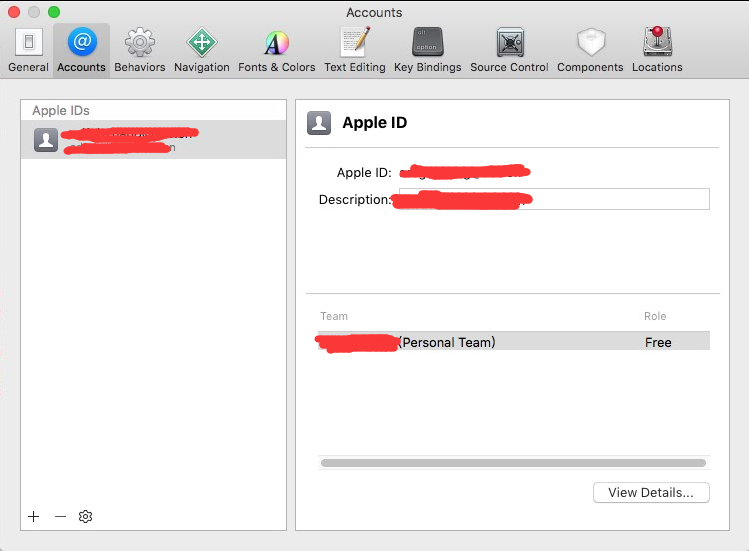
Task: Open the gear actions menu
Action: (86, 516)
